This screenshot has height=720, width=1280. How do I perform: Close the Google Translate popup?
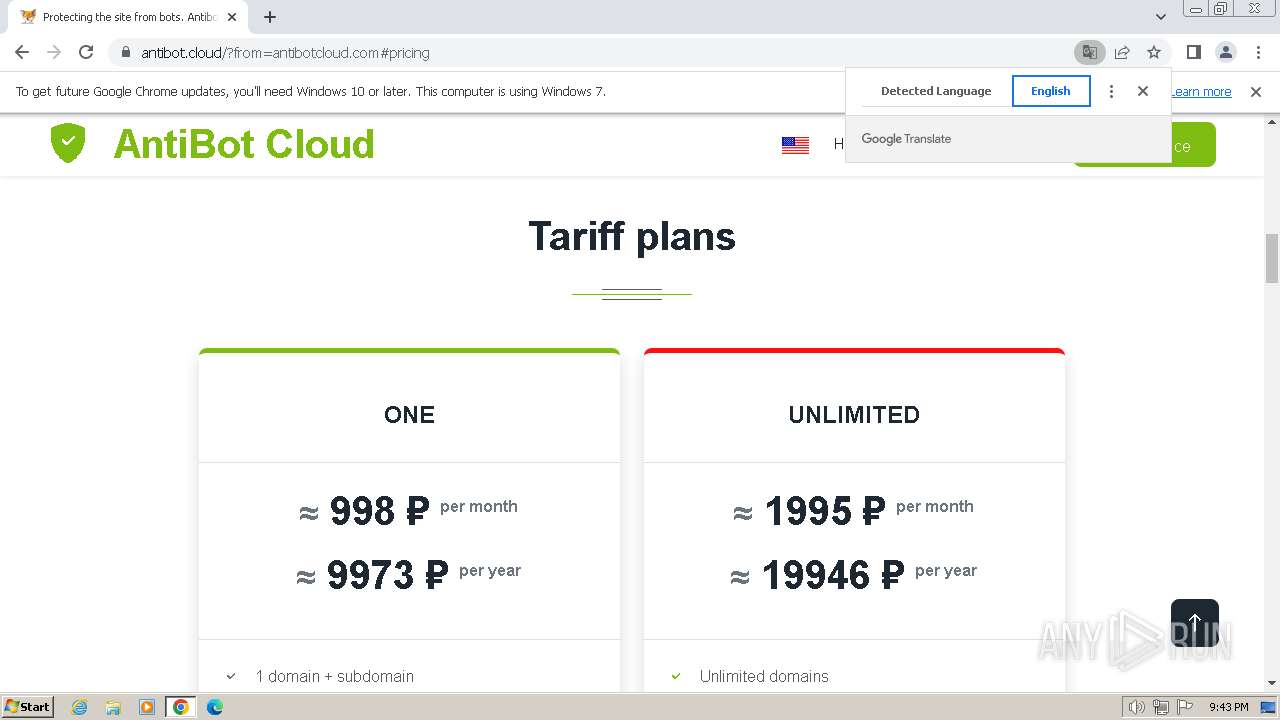[1143, 91]
